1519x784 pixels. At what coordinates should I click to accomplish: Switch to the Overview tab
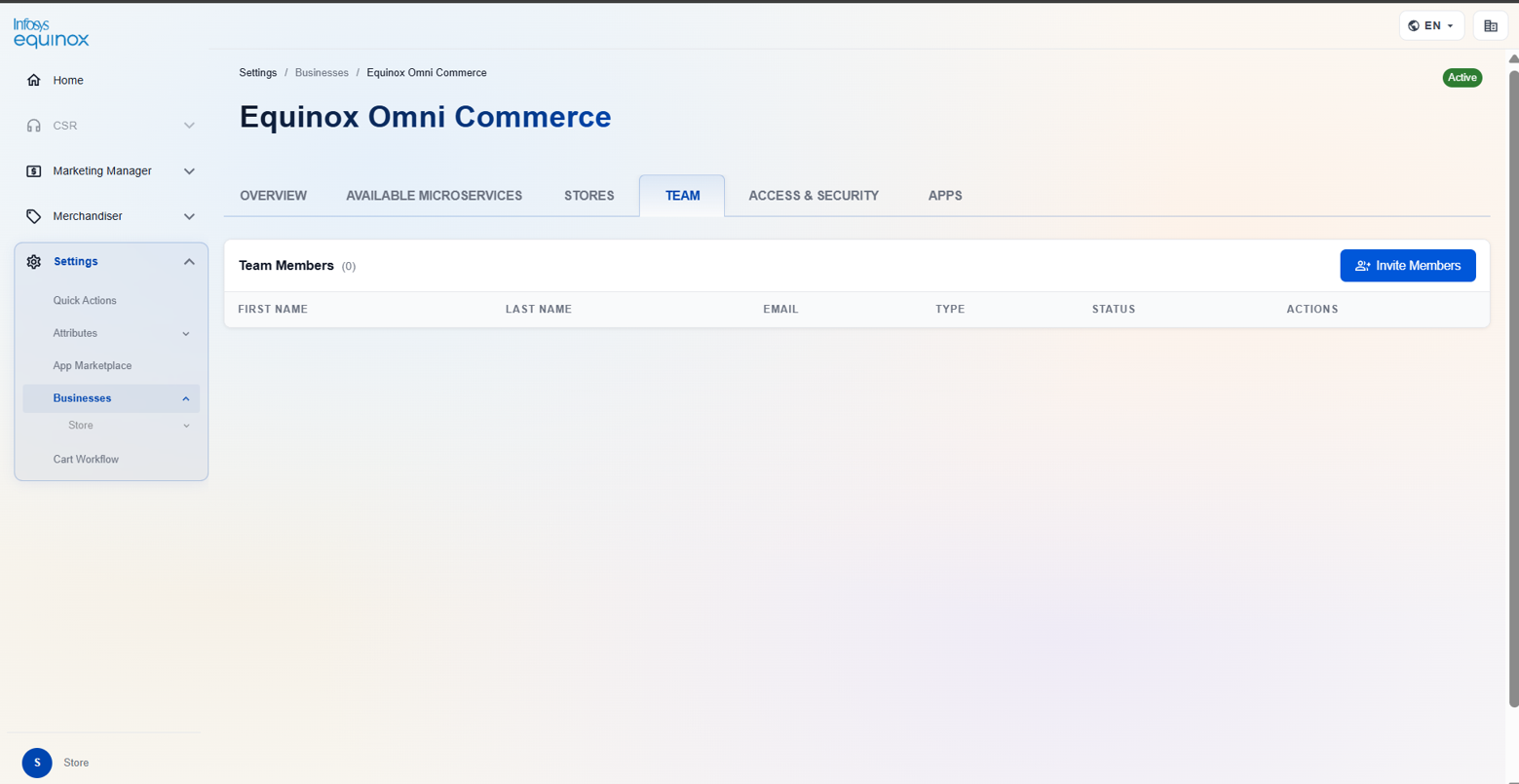tap(273, 196)
